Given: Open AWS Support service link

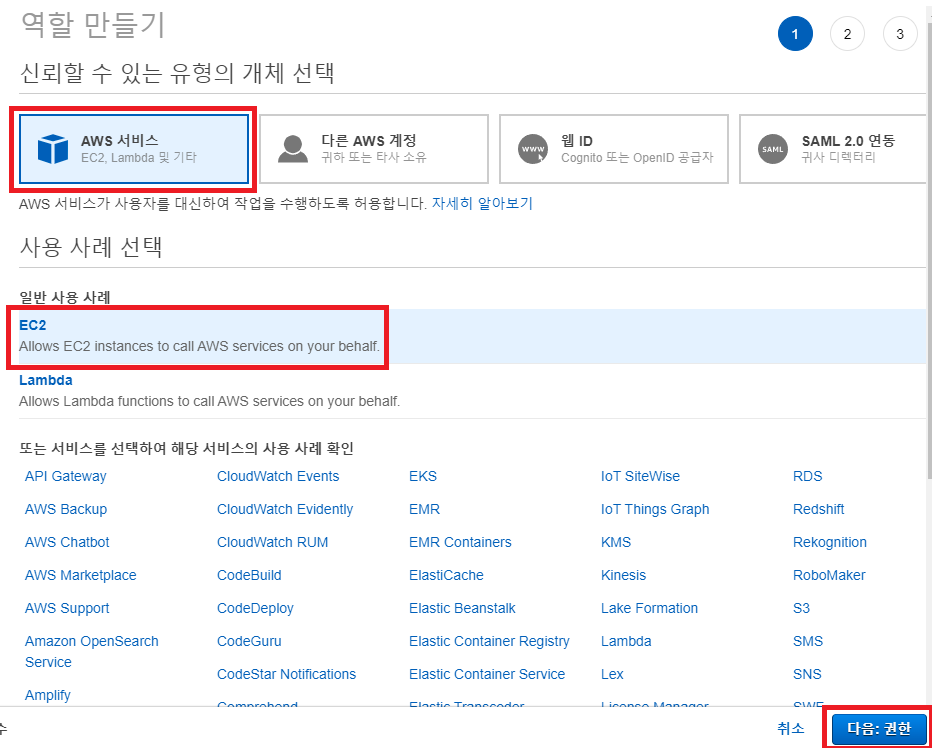Looking at the screenshot, I should (67, 608).
